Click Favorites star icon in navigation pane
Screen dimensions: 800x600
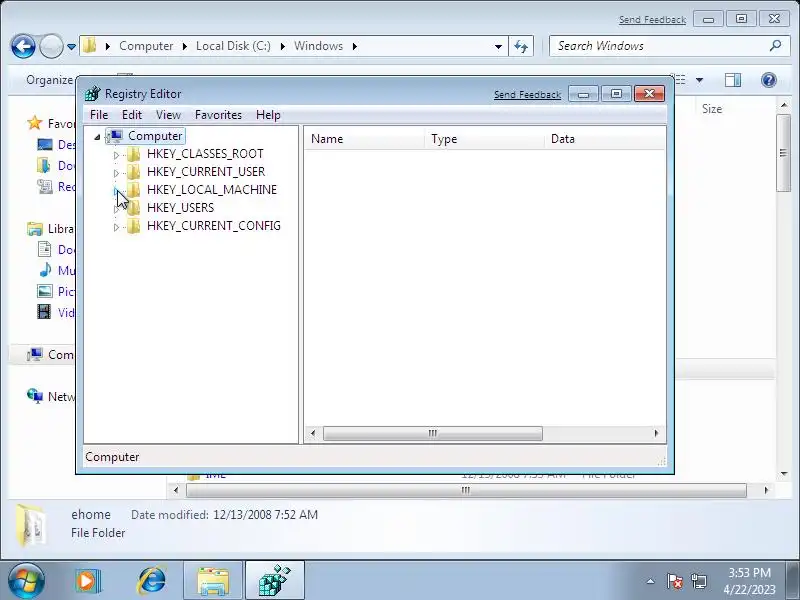[x=35, y=123]
